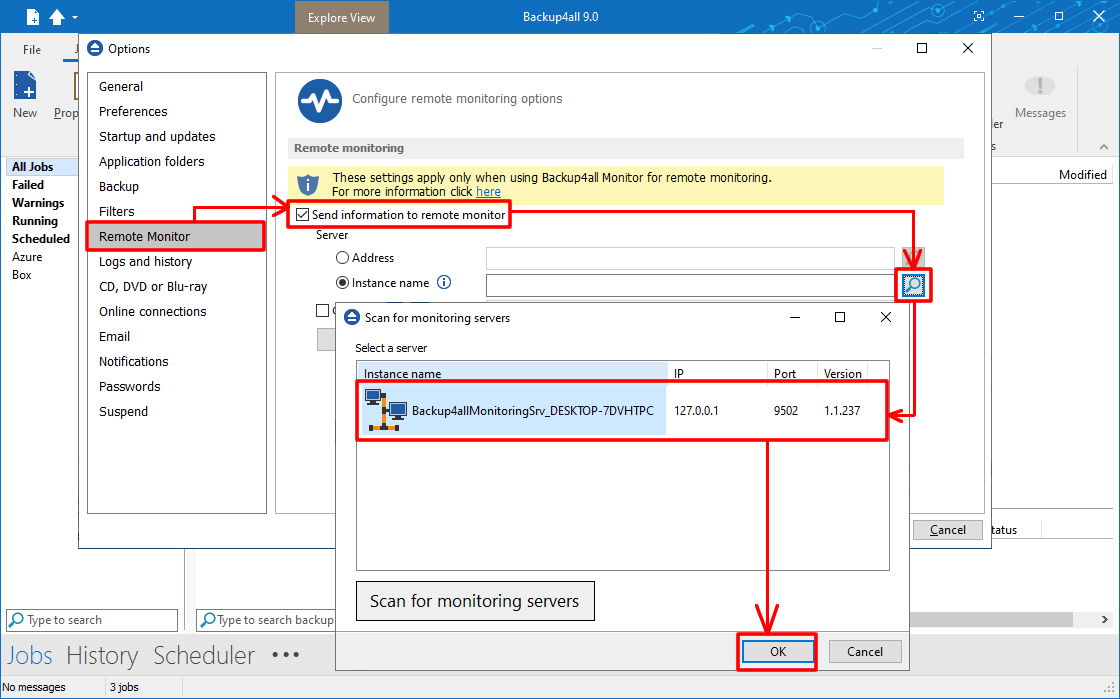Click the Address input field
This screenshot has width=1120, height=699.
pos(690,257)
